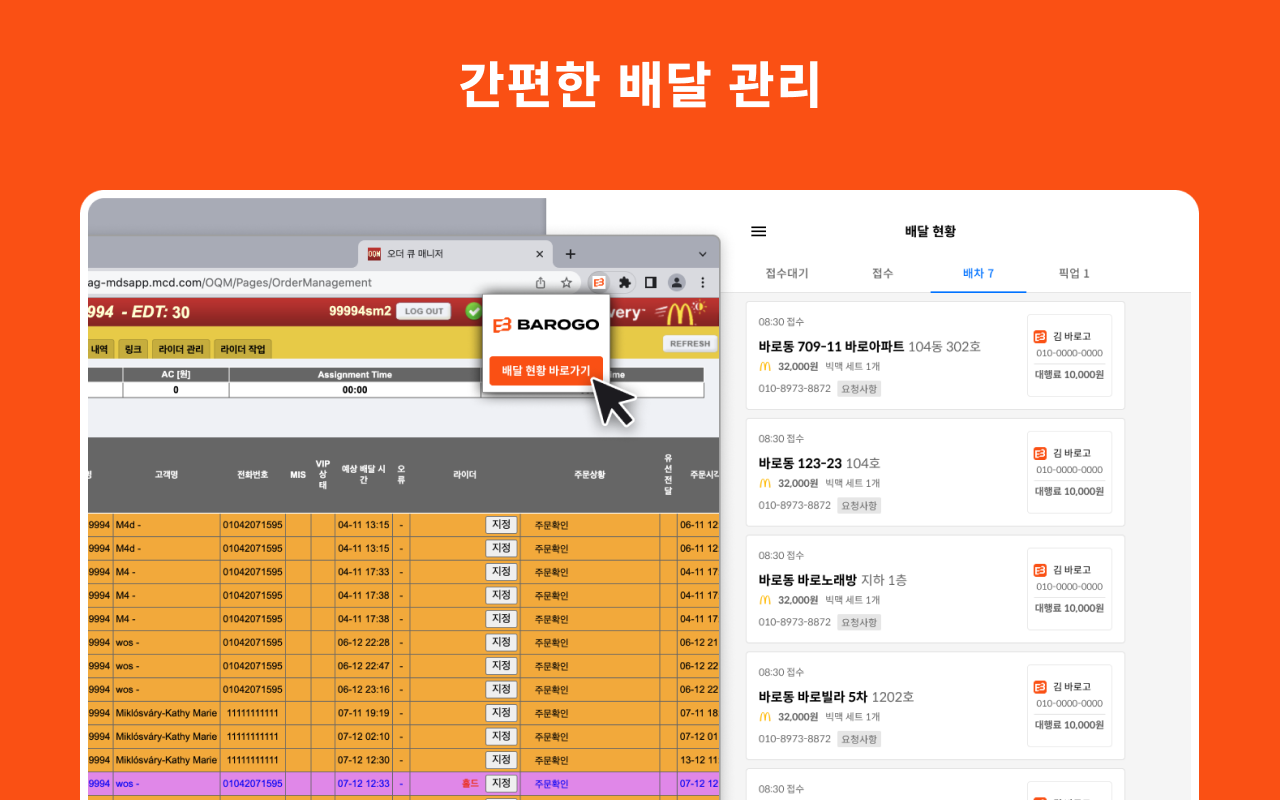Click the OQM favicon on the browser tab
Viewport: 1280px width, 800px height.
pyautogui.click(x=374, y=254)
